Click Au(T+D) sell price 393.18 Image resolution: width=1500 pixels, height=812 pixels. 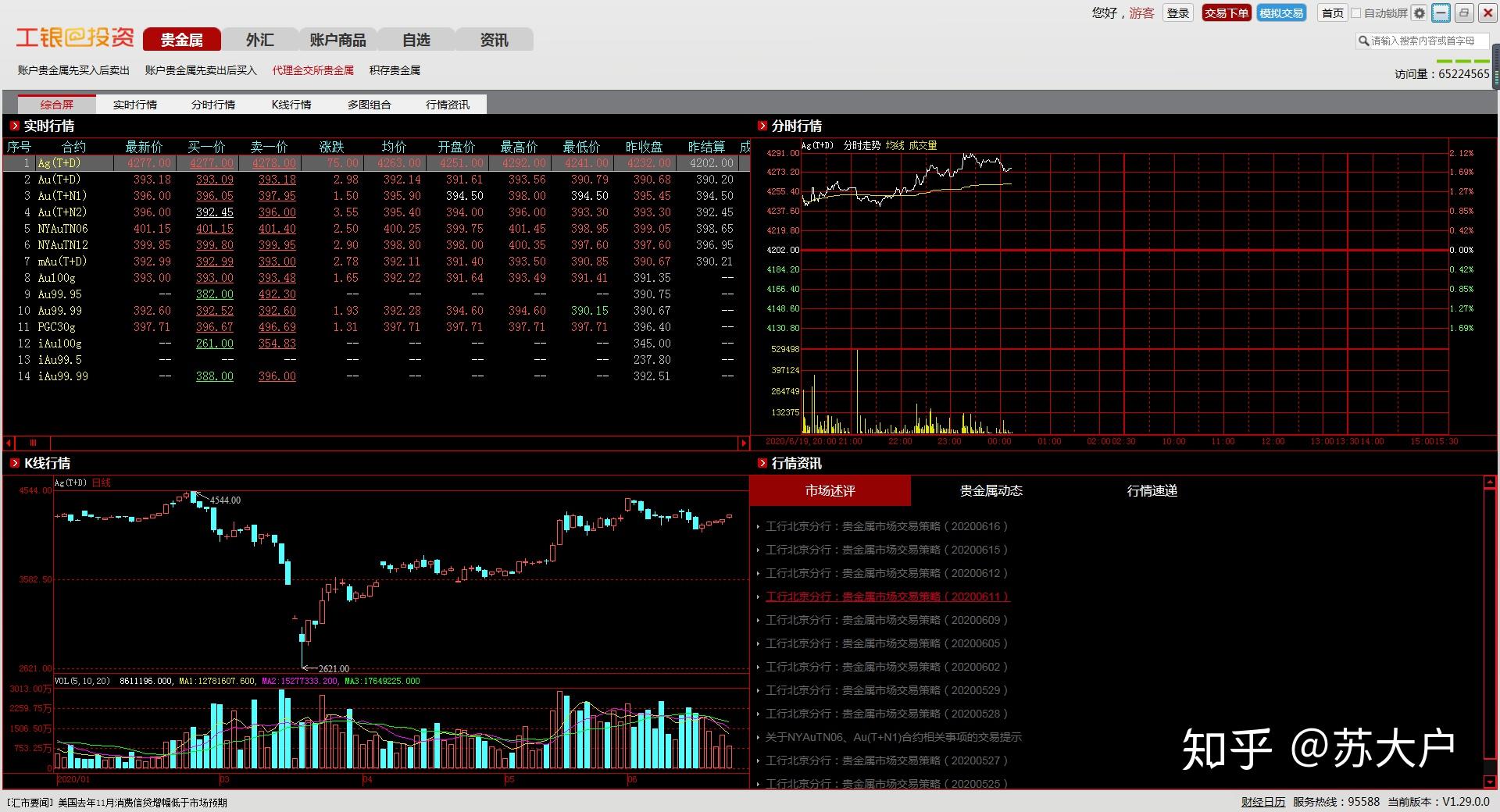coord(277,180)
